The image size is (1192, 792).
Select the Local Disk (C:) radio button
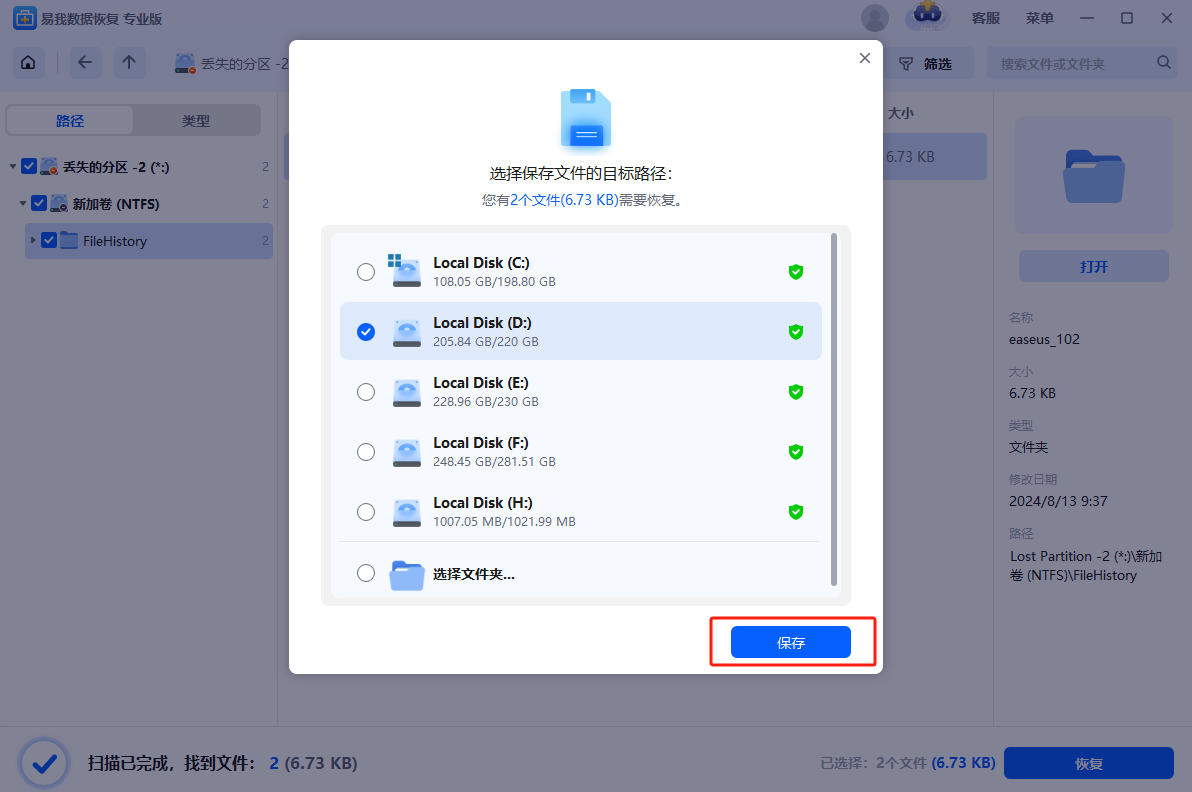pyautogui.click(x=366, y=271)
